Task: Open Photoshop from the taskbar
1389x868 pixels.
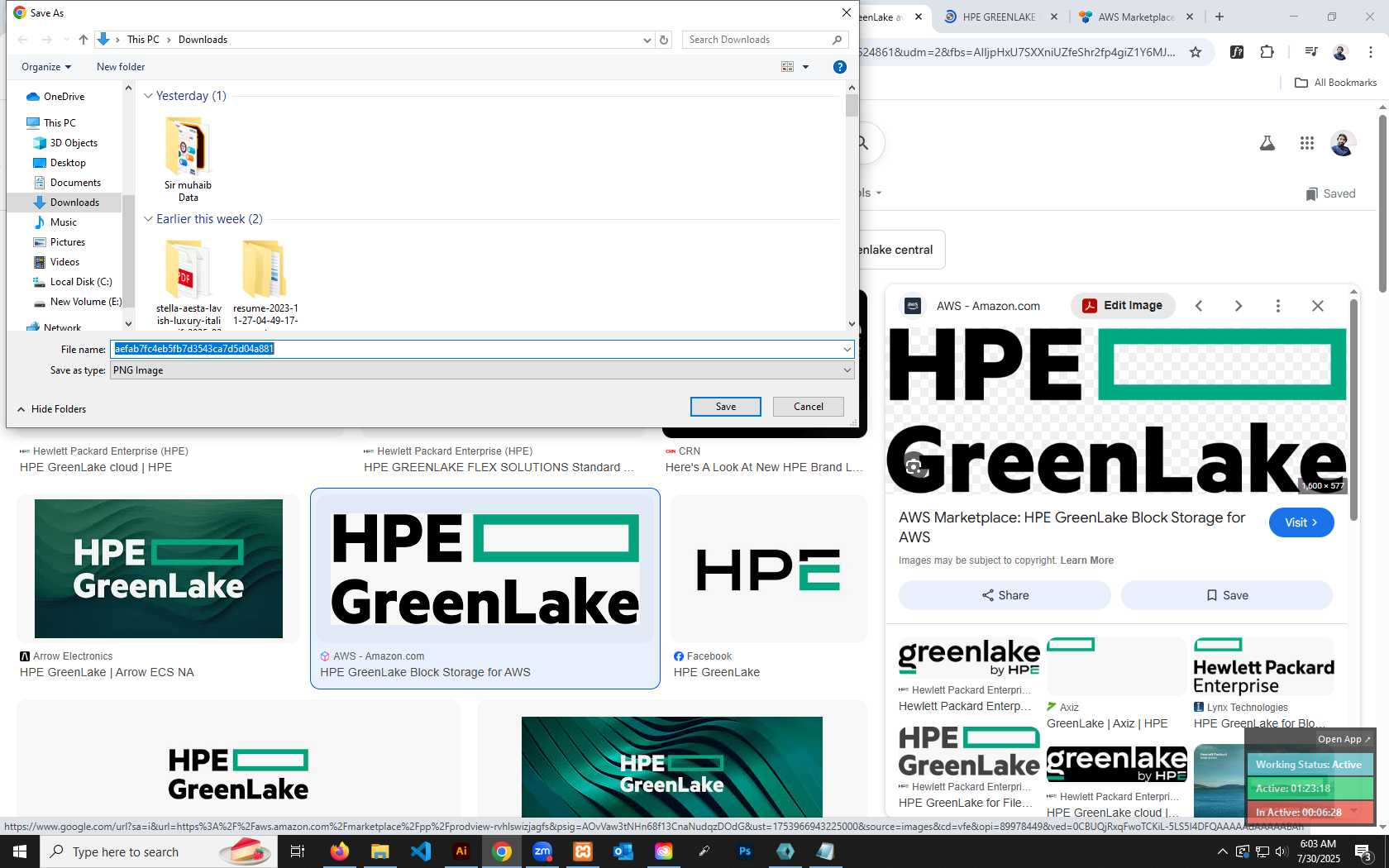Action: click(x=745, y=851)
